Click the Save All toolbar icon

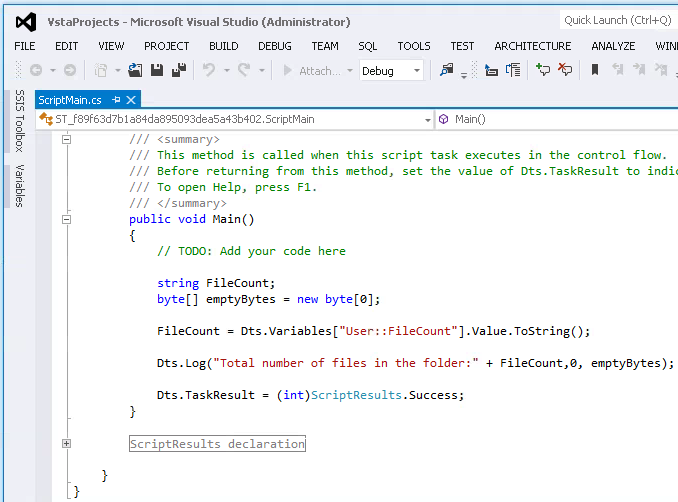pos(178,70)
